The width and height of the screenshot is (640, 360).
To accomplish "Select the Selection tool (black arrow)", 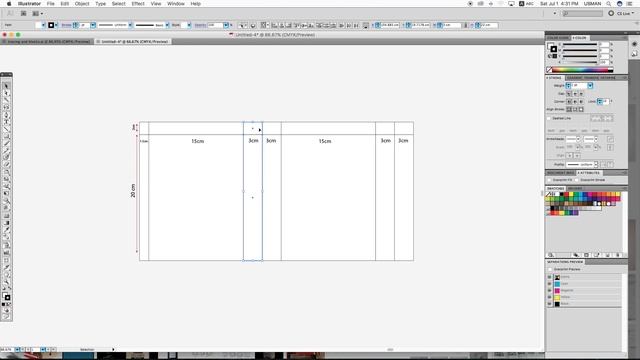I will (x=6, y=86).
